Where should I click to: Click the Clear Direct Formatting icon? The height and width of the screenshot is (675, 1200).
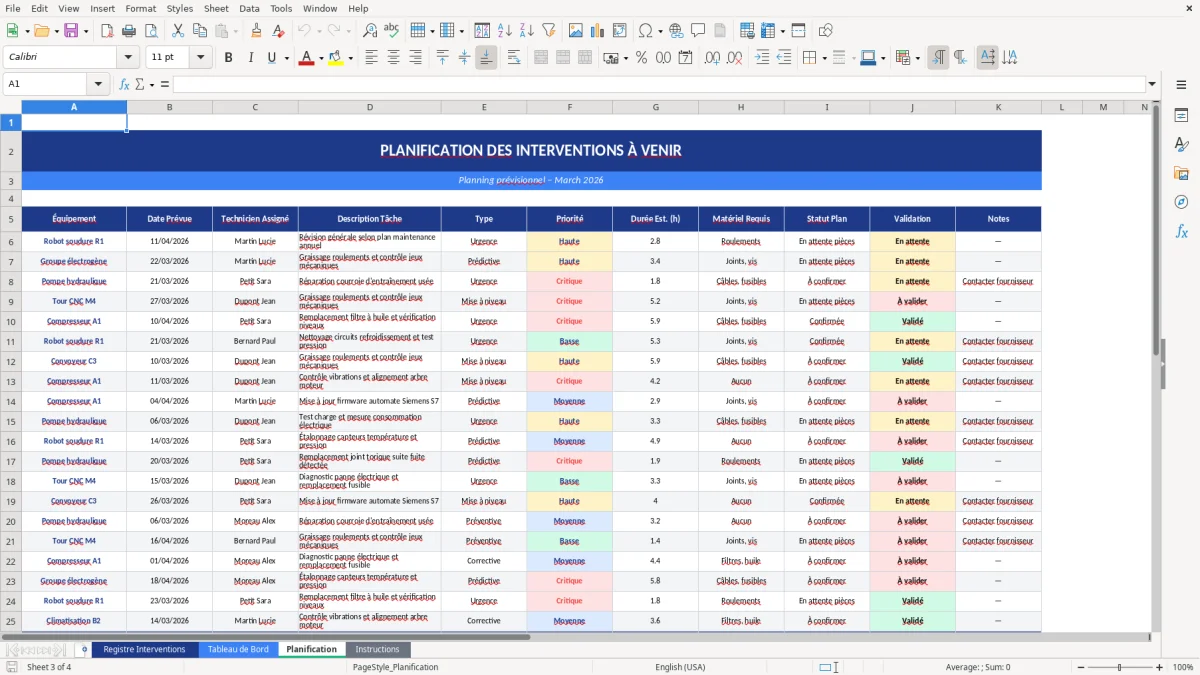pyautogui.click(x=277, y=31)
